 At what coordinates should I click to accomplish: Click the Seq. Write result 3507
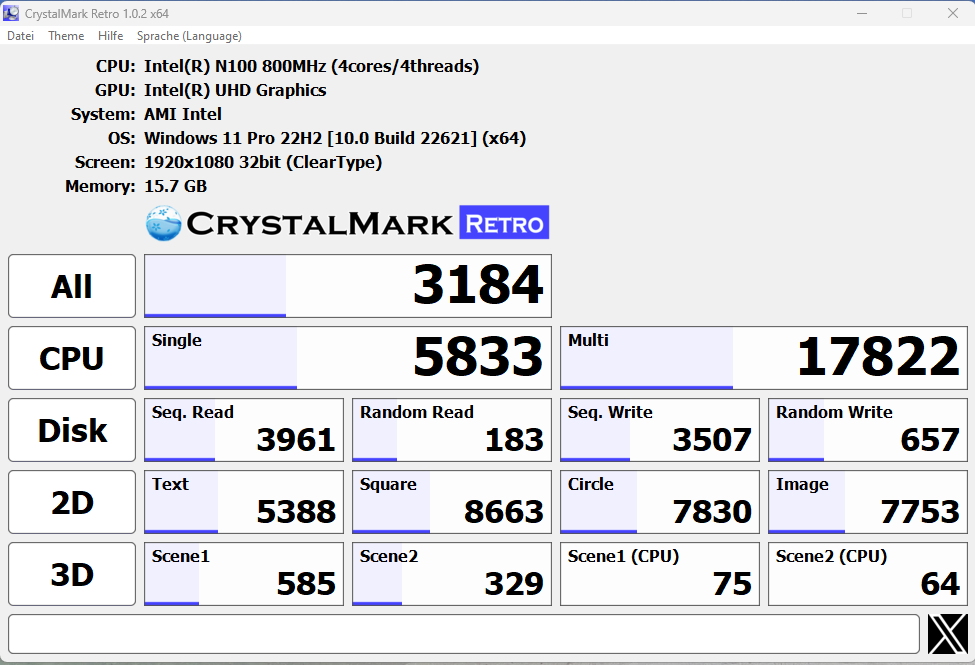660,430
